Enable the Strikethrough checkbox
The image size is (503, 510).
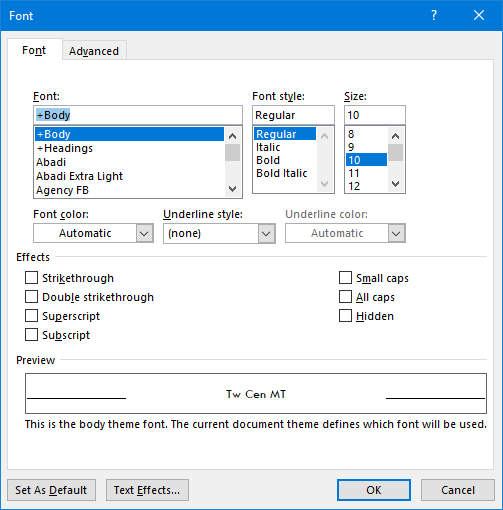coord(31,278)
